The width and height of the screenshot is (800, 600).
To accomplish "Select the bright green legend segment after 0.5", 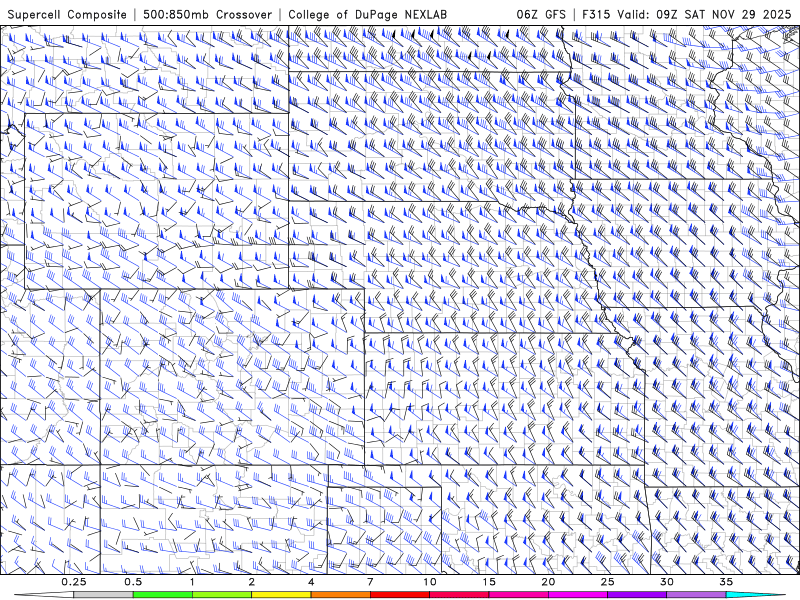I will pos(162,595).
